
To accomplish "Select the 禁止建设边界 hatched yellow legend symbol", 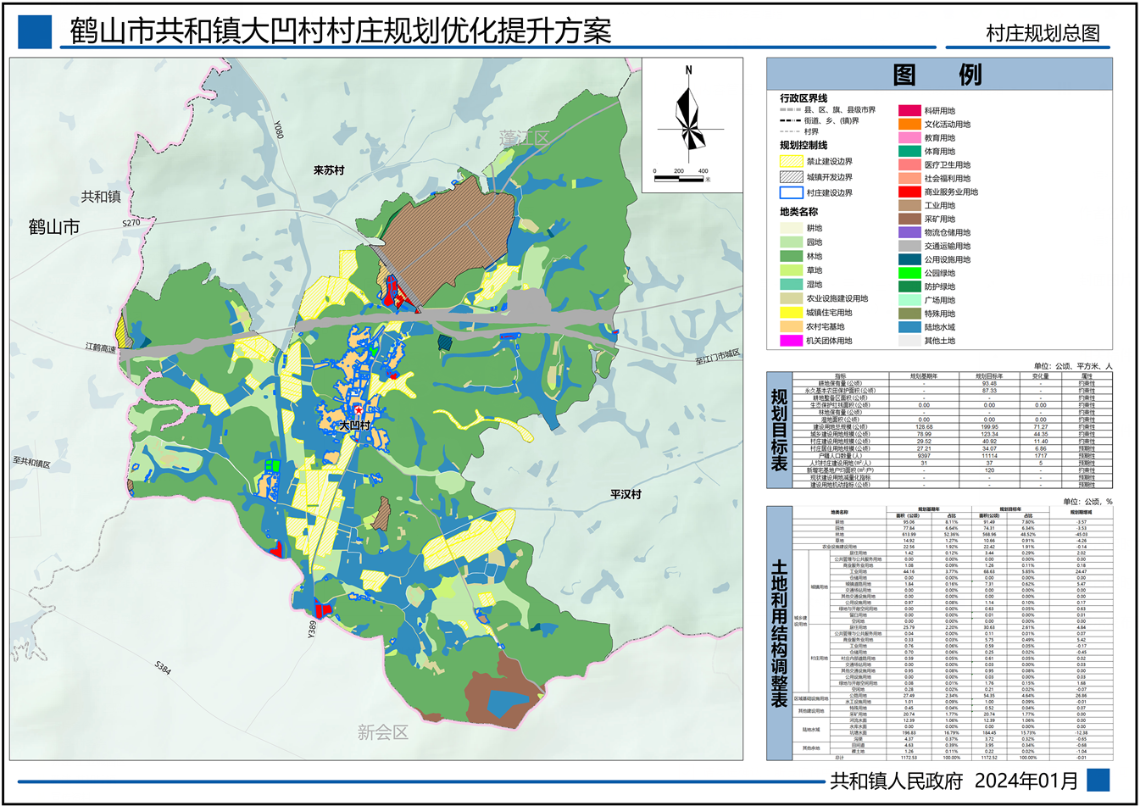I will click(x=794, y=160).
